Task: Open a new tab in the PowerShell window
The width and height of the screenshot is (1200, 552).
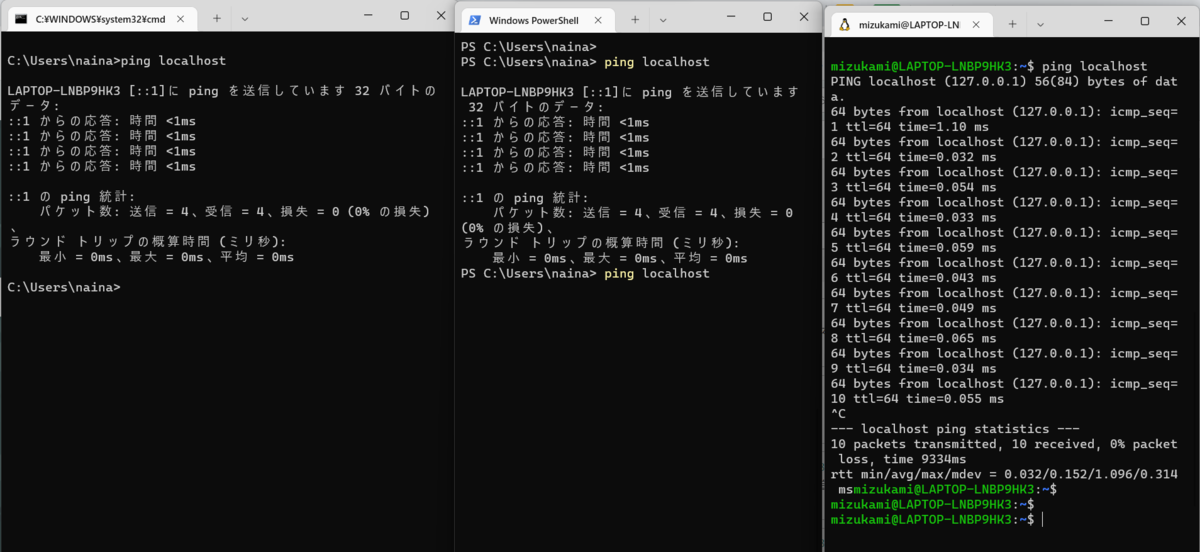Action: click(x=633, y=20)
